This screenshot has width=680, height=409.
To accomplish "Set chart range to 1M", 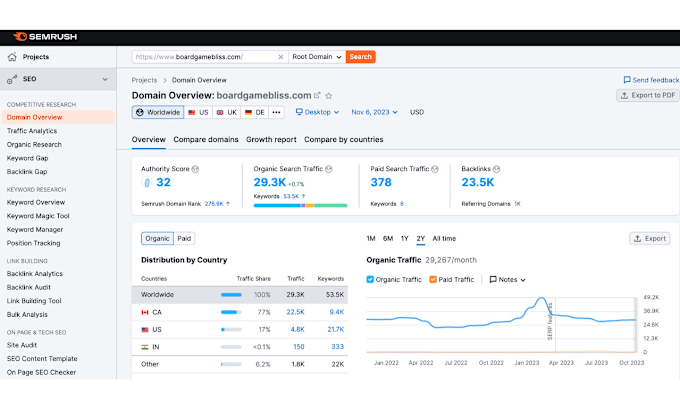I will (x=371, y=239).
